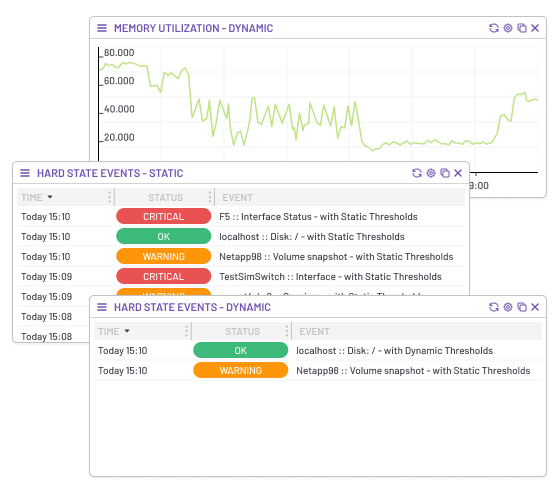Click the Hard State Events - Static title

[x=110, y=173]
